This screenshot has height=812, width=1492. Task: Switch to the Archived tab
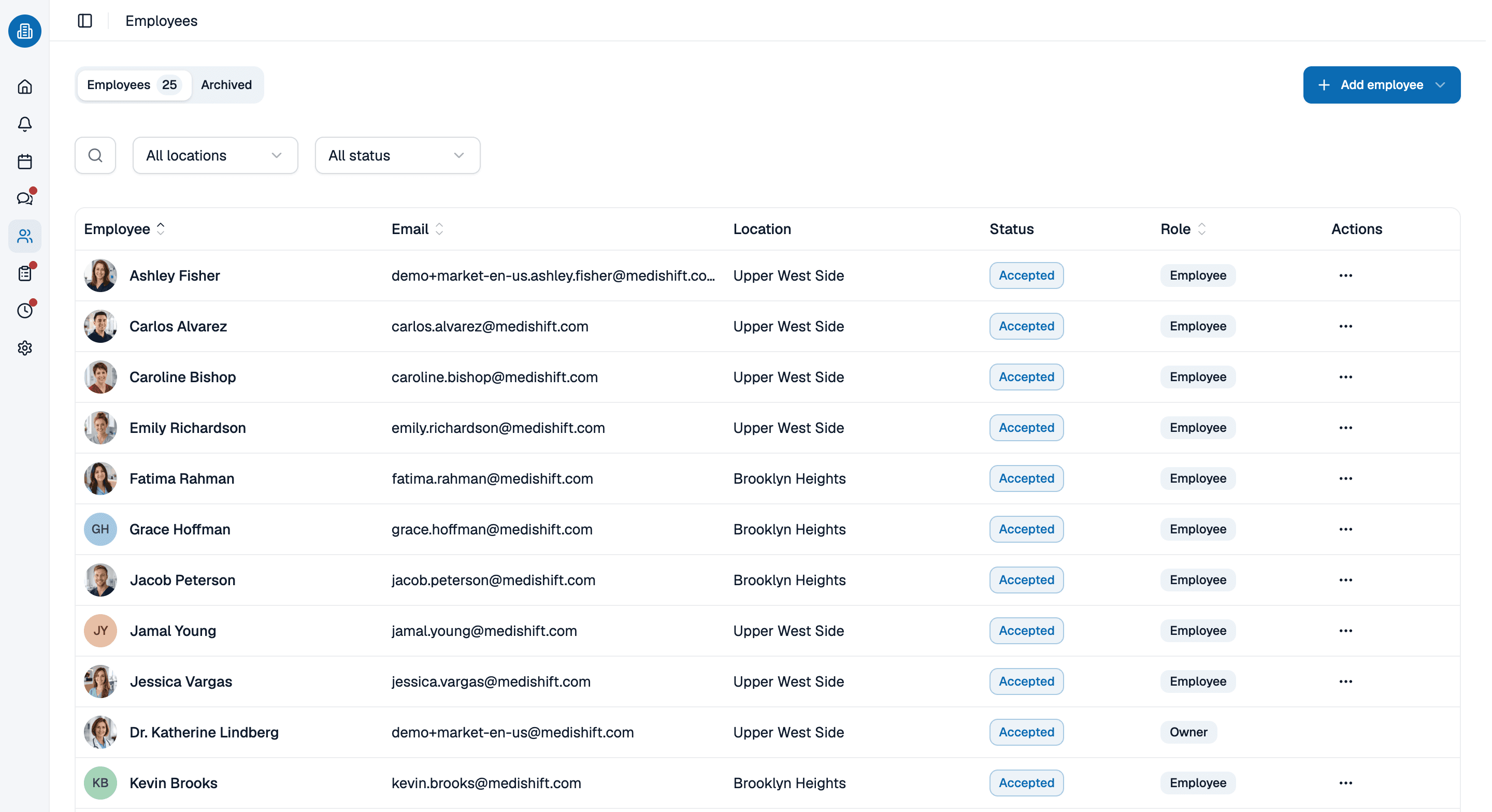226,85
